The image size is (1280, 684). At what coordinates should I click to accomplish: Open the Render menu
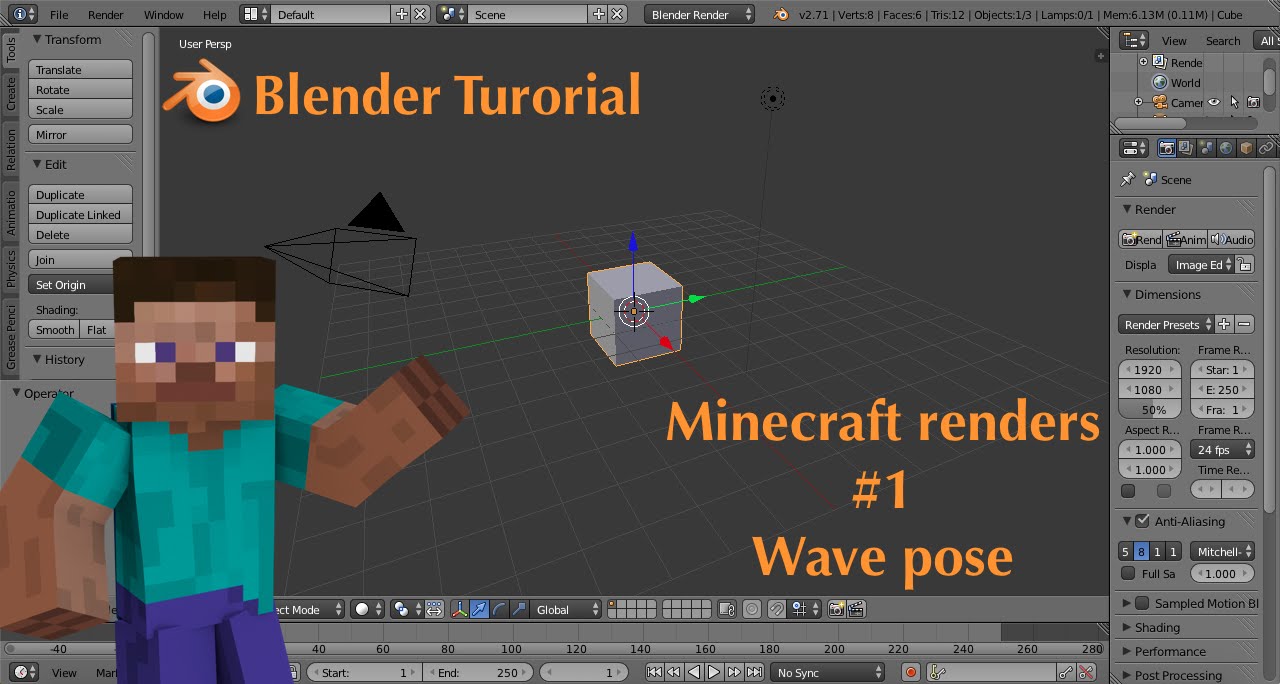pos(106,15)
